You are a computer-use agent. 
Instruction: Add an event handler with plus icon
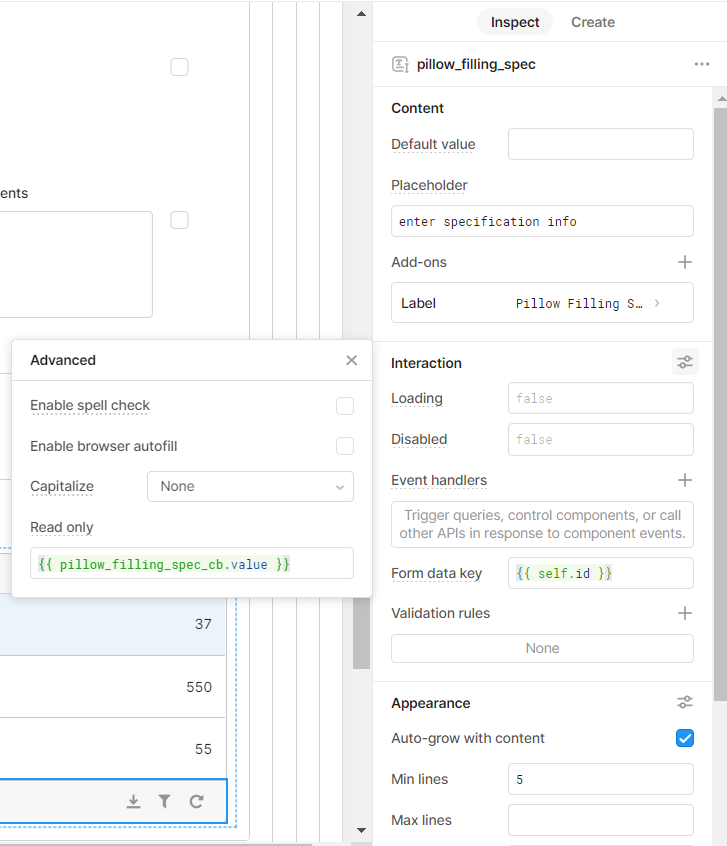pyautogui.click(x=684, y=480)
